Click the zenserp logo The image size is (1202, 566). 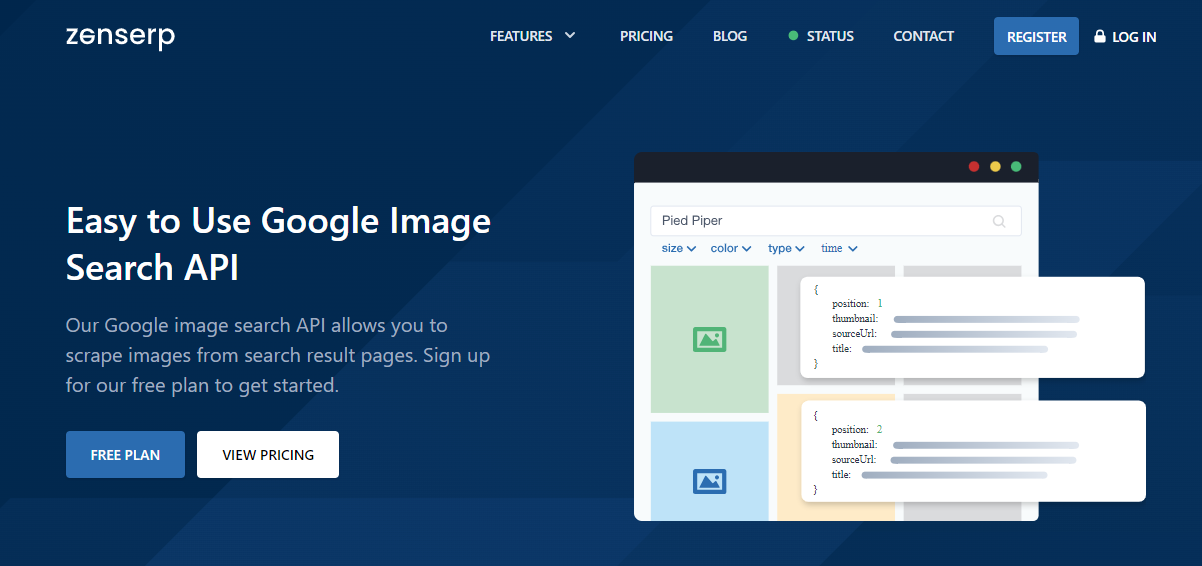pyautogui.click(x=120, y=37)
